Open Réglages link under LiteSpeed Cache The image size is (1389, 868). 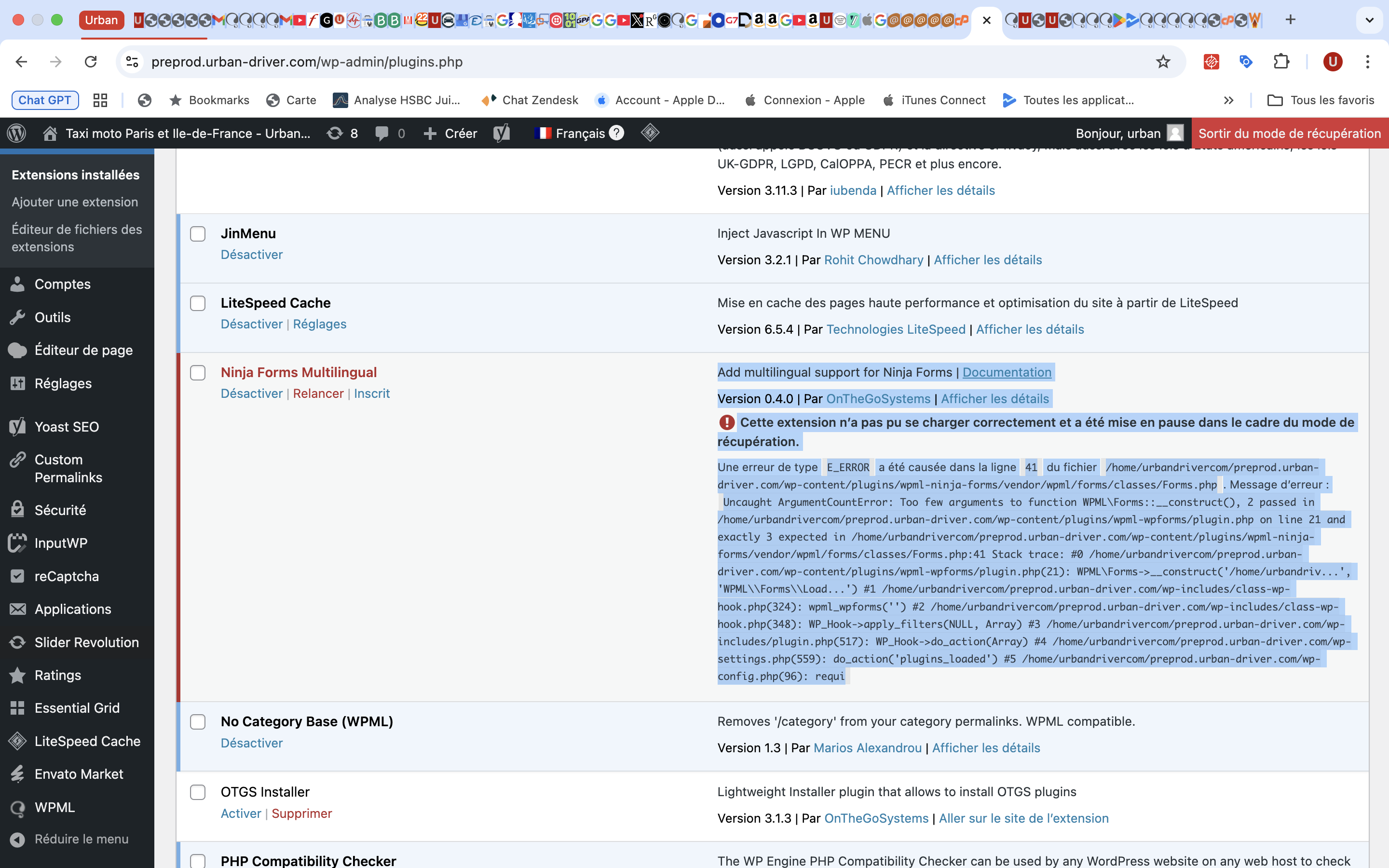[320, 324]
